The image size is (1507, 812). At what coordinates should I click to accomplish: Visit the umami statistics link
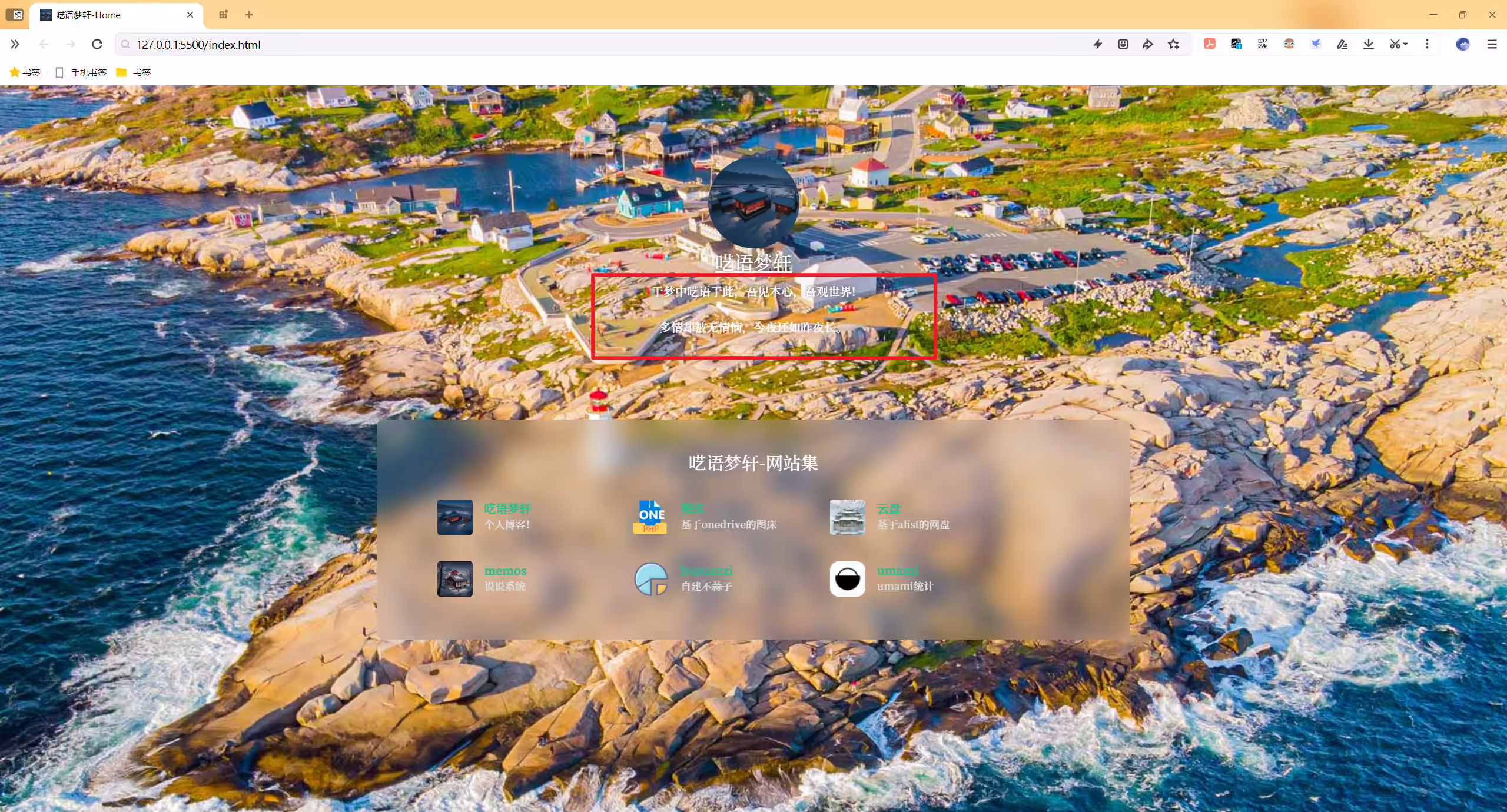point(898,571)
